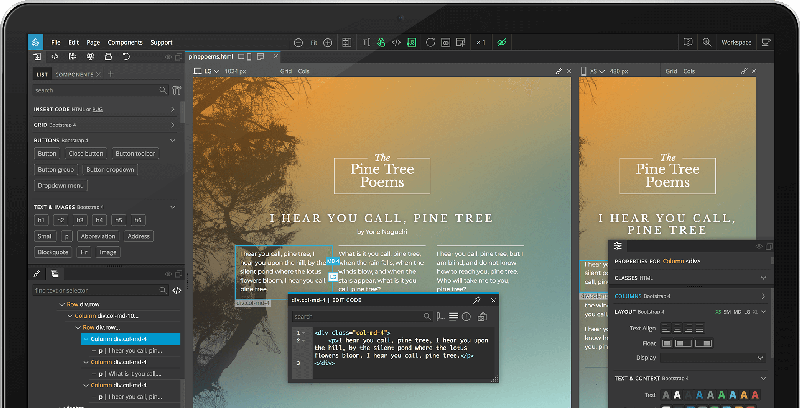Open the LG device size dropdown
The image size is (800, 408).
tap(210, 72)
